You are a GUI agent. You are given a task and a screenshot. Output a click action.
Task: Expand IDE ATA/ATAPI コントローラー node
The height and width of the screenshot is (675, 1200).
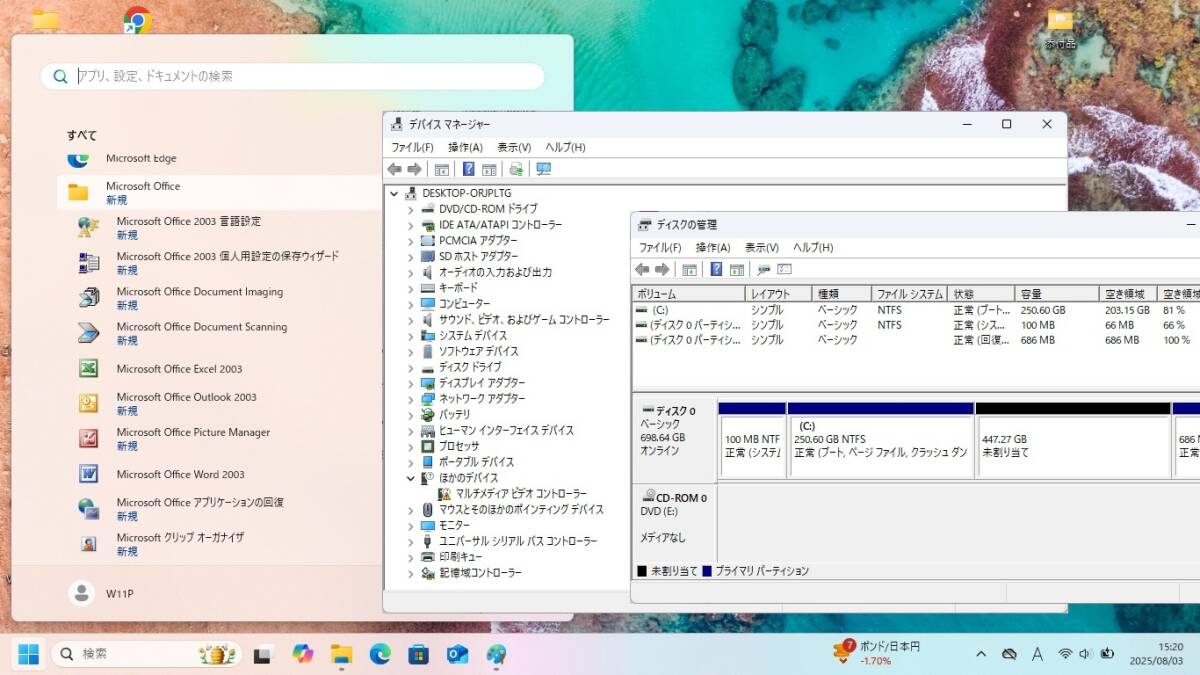point(410,225)
